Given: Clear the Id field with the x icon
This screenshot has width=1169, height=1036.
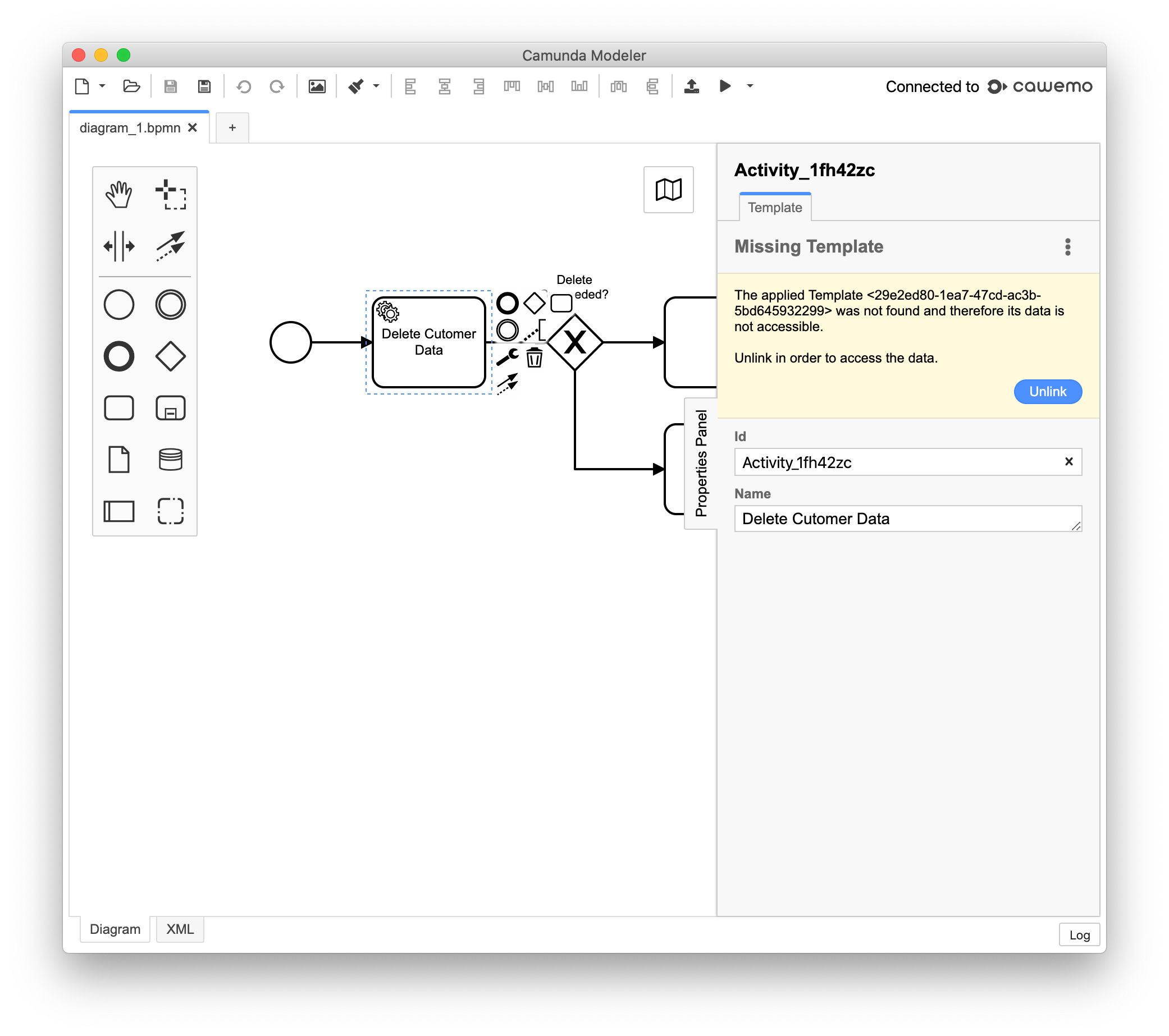Looking at the screenshot, I should [x=1068, y=461].
